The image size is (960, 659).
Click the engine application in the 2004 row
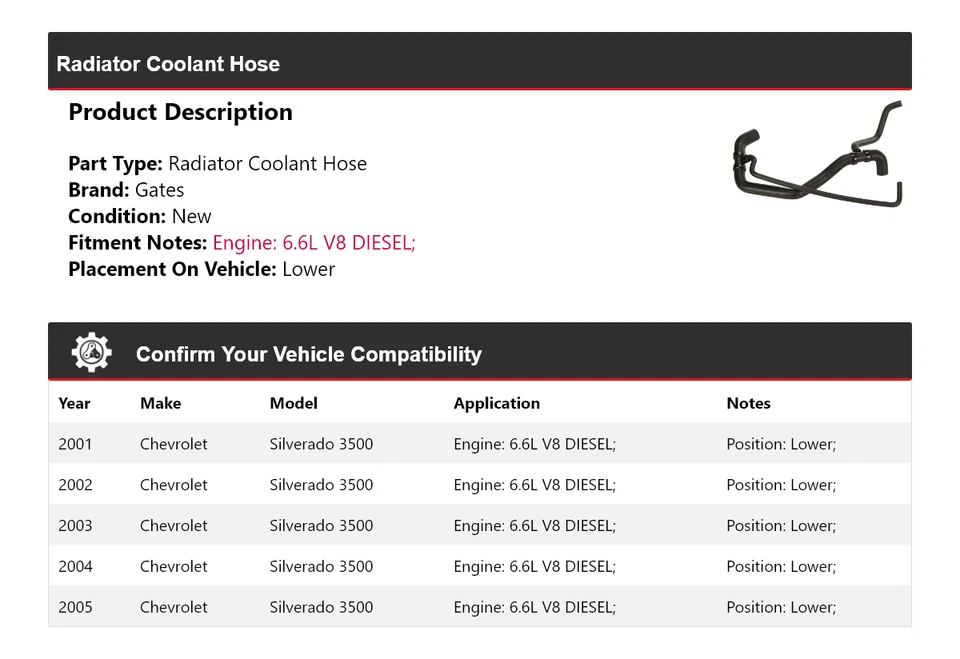click(x=534, y=566)
